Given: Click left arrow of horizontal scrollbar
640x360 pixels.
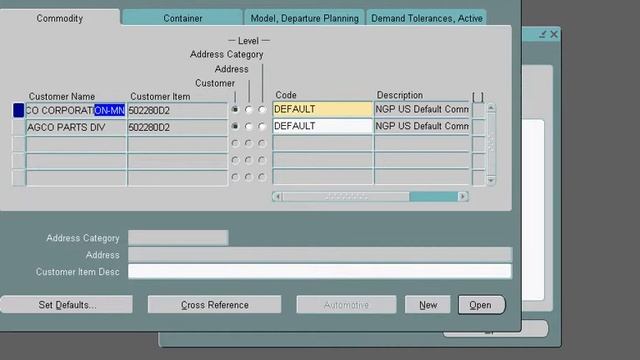Looking at the screenshot, I should 278,197.
